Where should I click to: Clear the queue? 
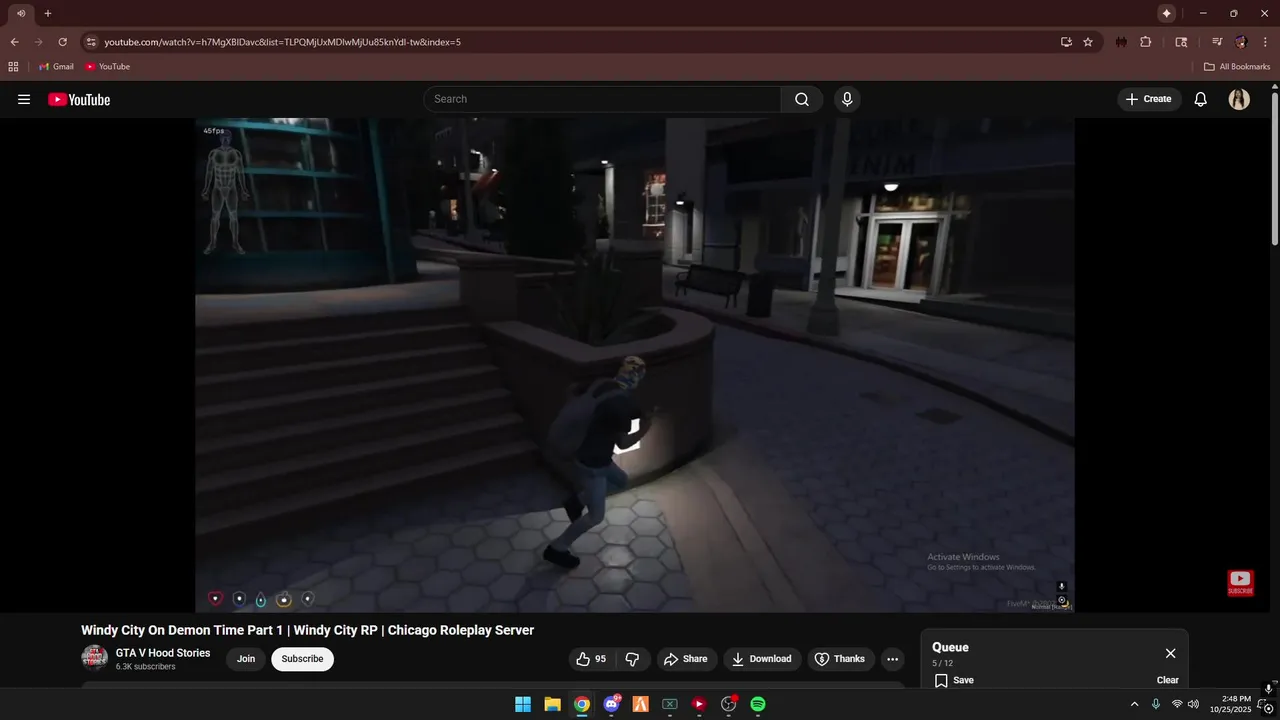(1168, 680)
